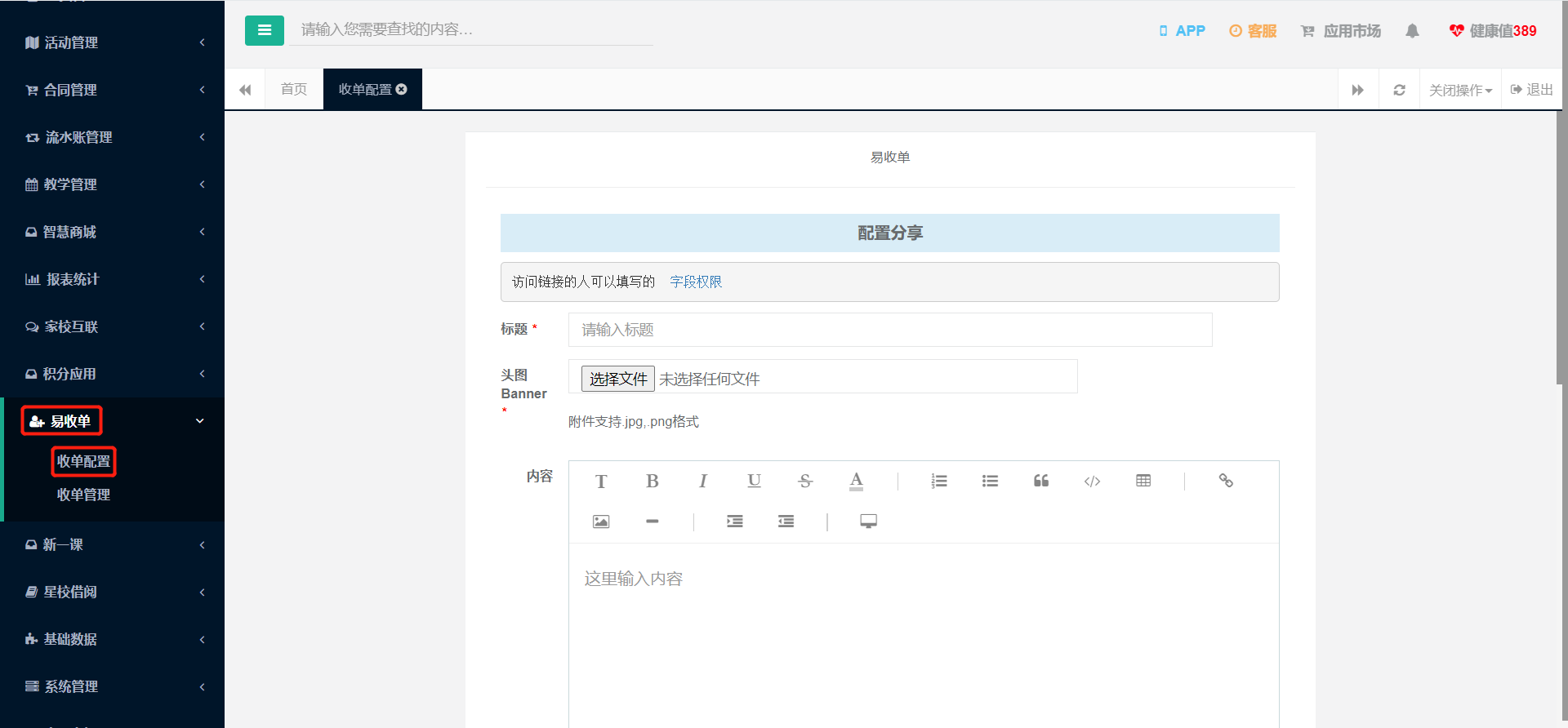Increase indent in editor
The image size is (1568, 728).
[735, 522]
